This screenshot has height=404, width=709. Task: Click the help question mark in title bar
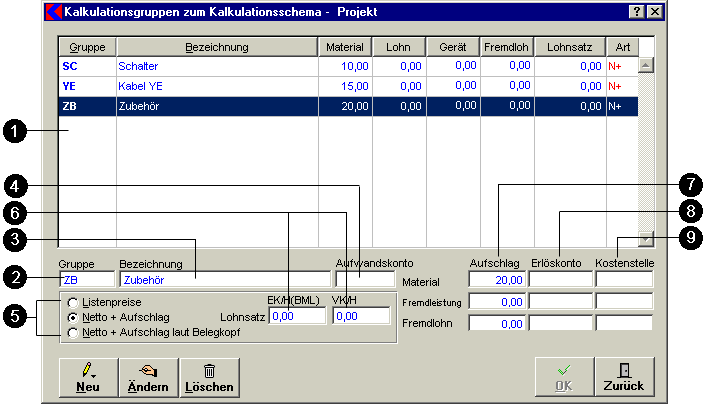(x=636, y=12)
